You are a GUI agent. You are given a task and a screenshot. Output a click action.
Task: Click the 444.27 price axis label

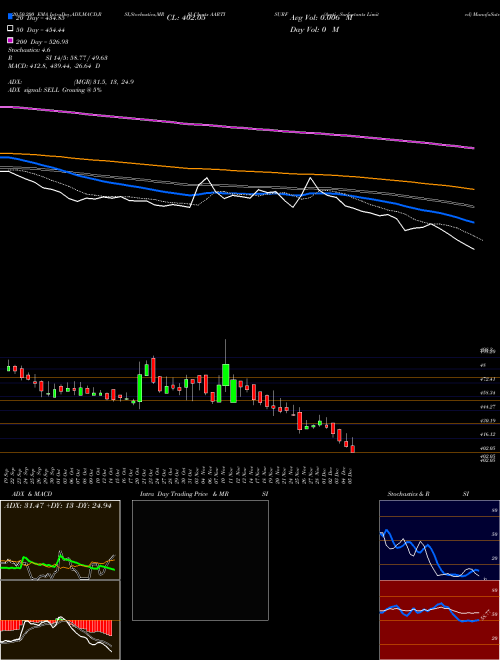488,407
